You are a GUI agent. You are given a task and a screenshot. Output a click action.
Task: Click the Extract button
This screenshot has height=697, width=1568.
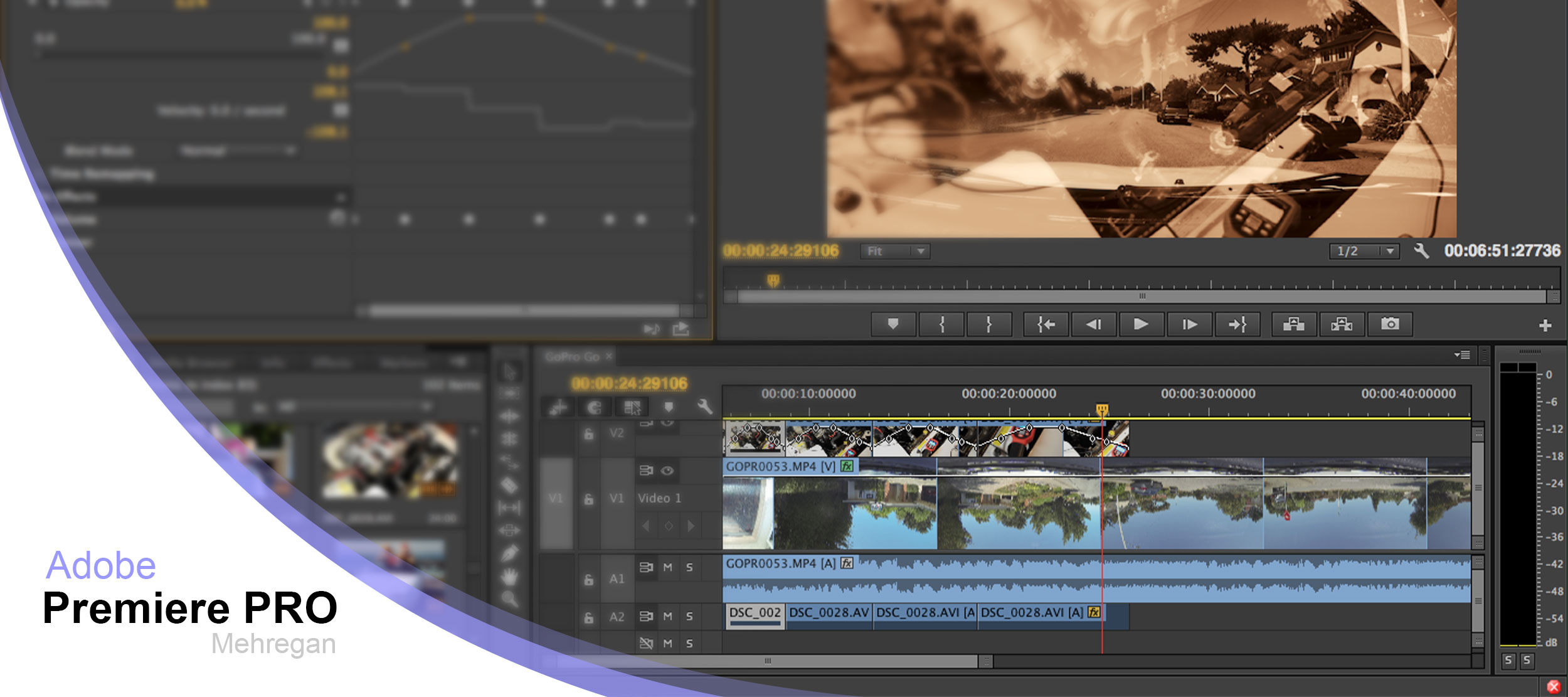(x=1342, y=324)
